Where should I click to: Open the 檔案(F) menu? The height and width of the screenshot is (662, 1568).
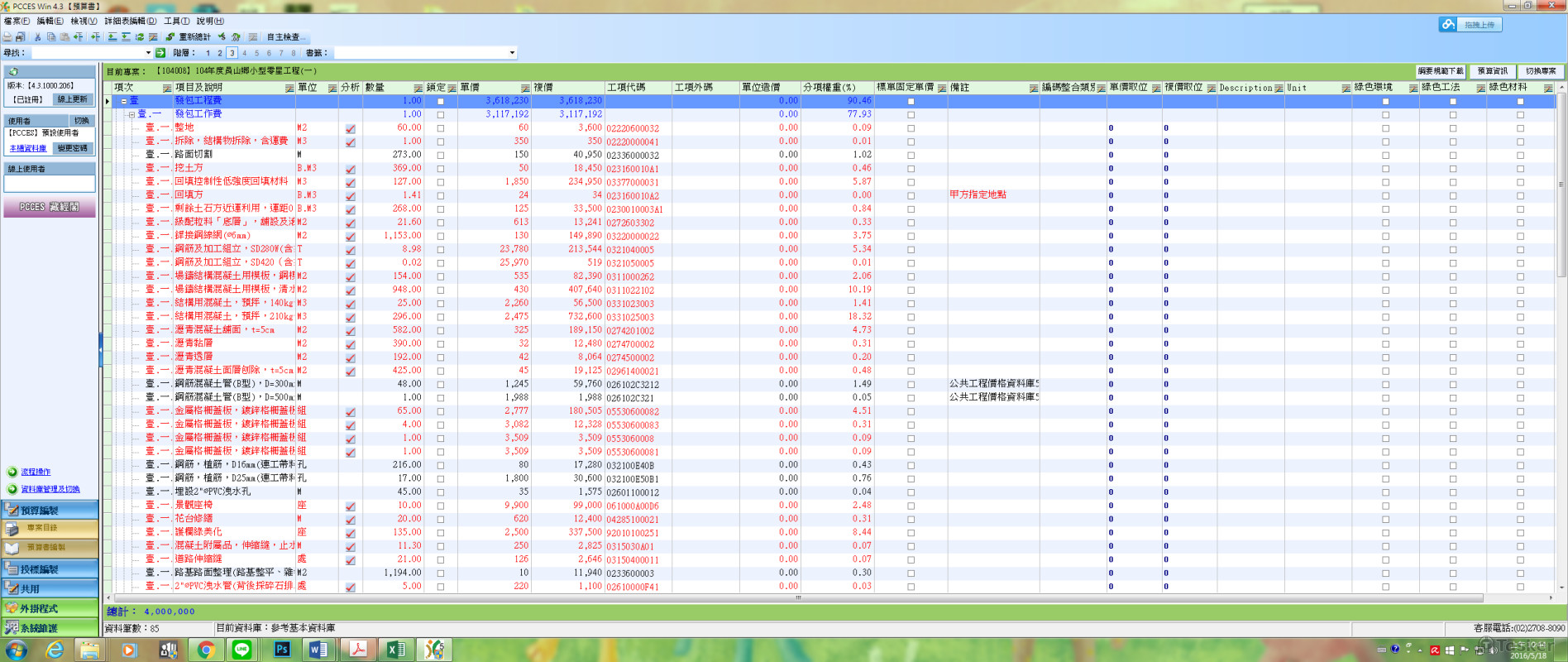(17, 21)
